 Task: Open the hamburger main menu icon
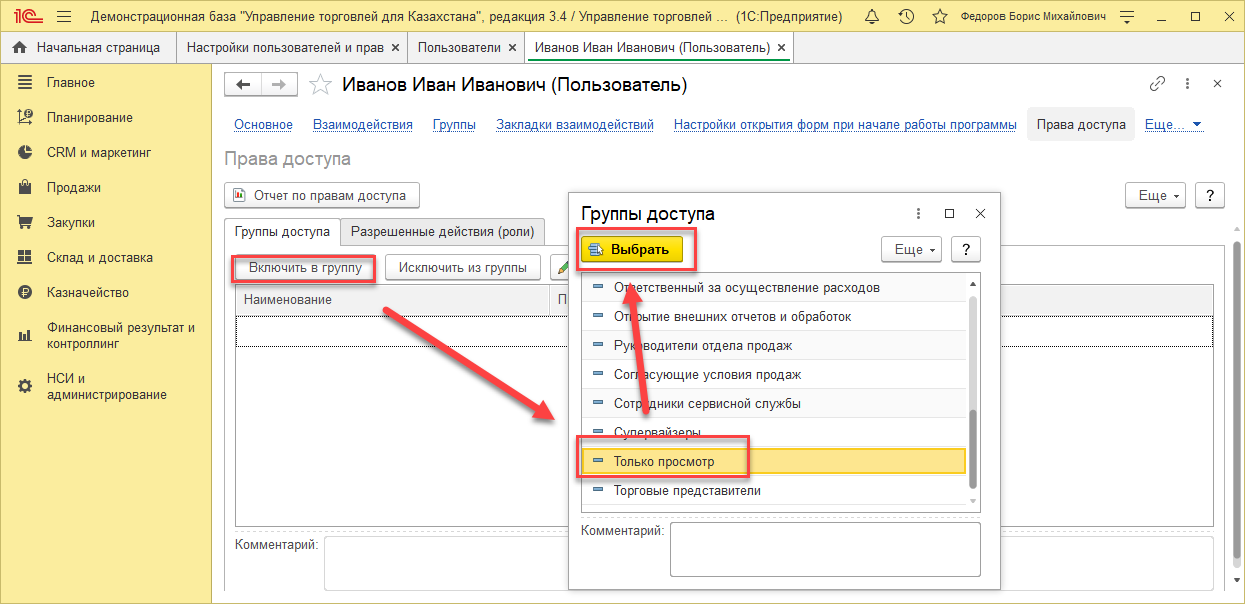(64, 17)
